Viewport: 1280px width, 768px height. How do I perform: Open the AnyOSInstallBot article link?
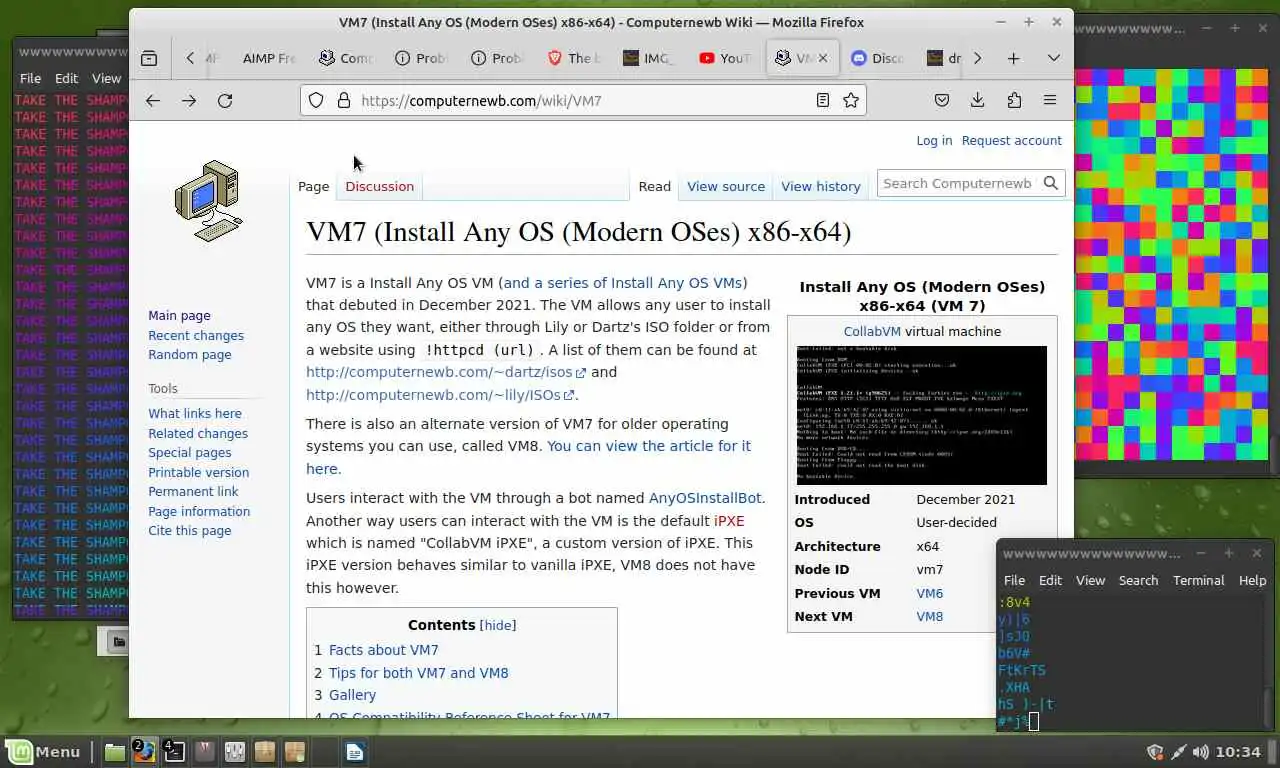click(705, 498)
